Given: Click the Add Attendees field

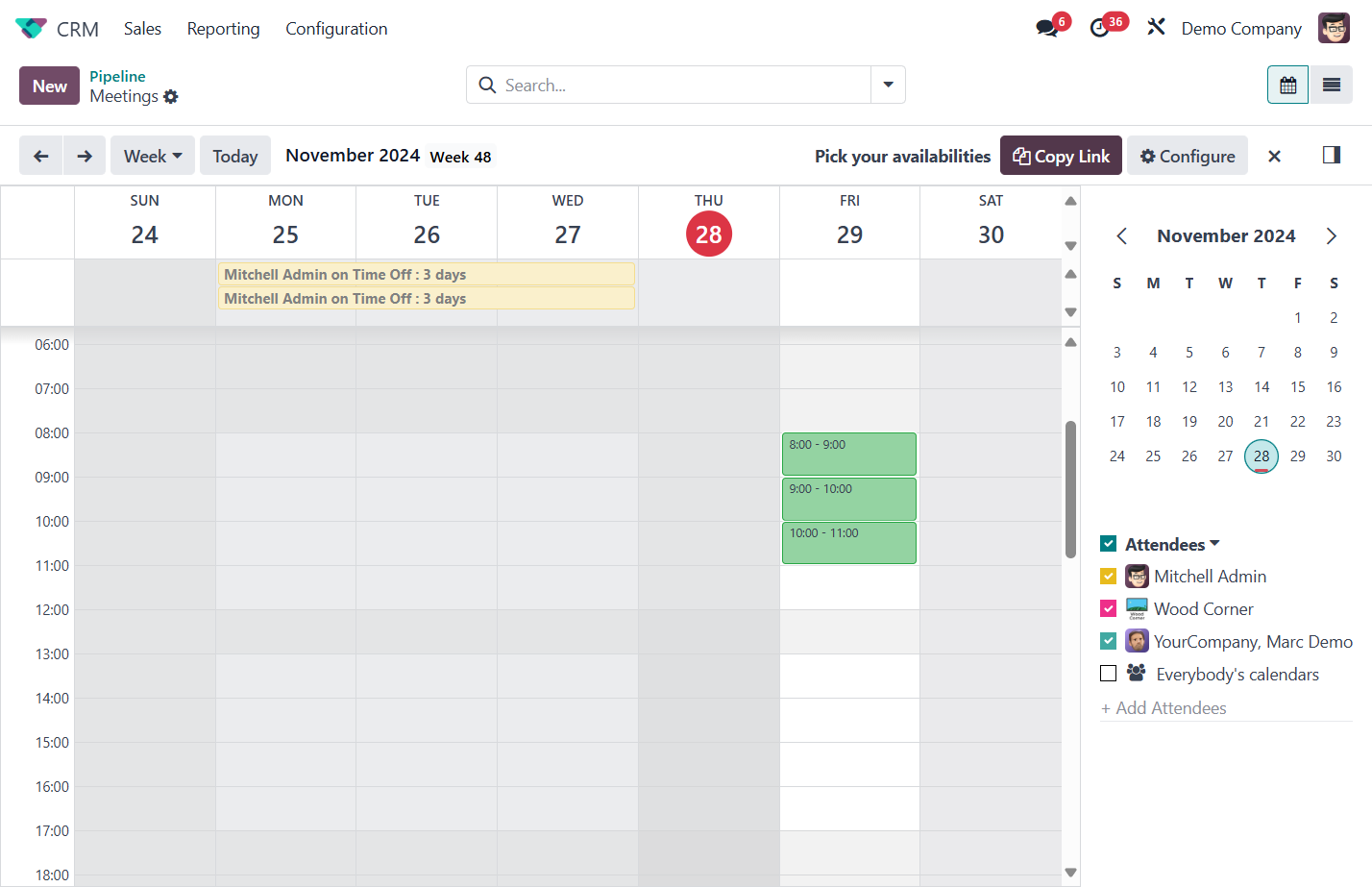Looking at the screenshot, I should click(x=1226, y=708).
